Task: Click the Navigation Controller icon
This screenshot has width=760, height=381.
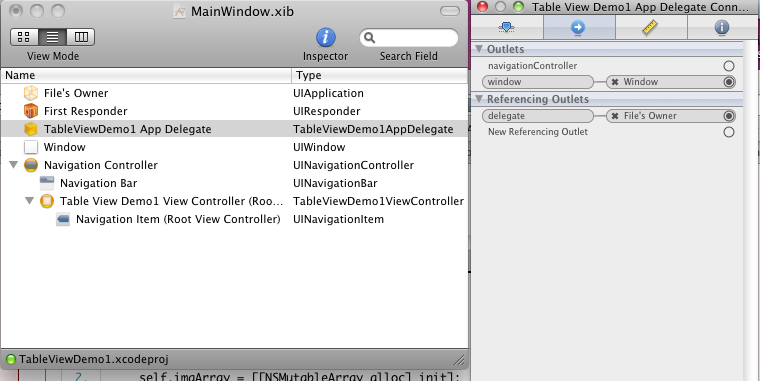Action: (x=31, y=165)
